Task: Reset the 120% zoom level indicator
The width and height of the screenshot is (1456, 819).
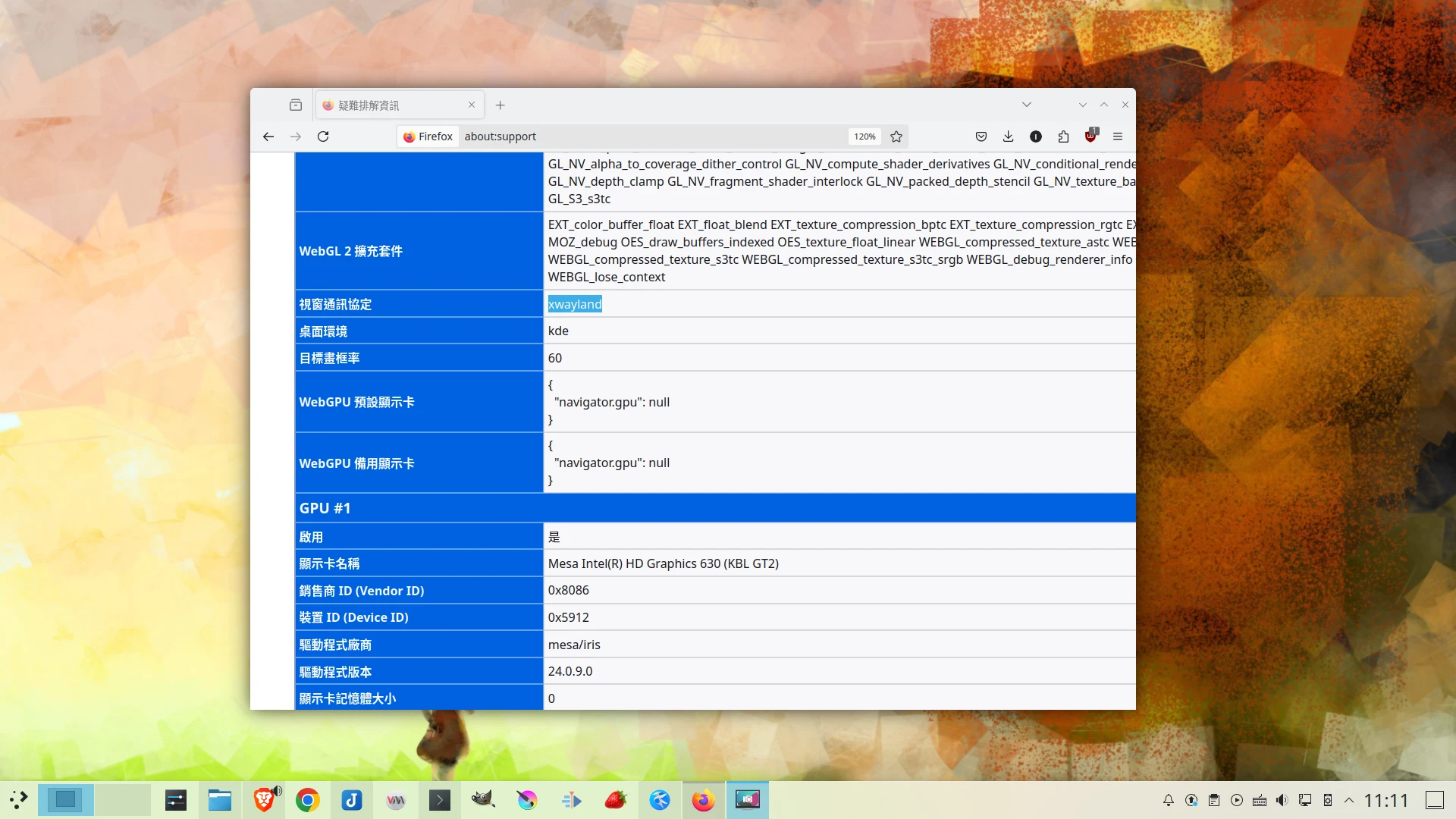Action: (864, 136)
